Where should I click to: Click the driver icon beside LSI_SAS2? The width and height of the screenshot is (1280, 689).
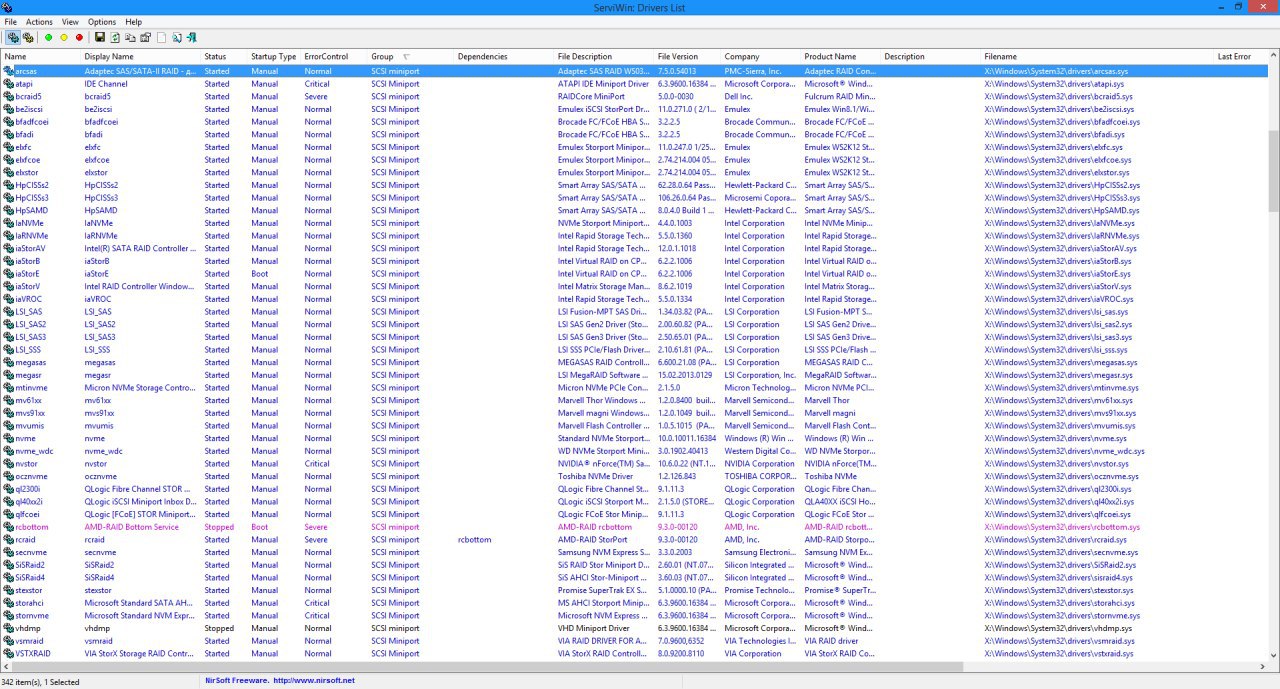click(x=9, y=325)
